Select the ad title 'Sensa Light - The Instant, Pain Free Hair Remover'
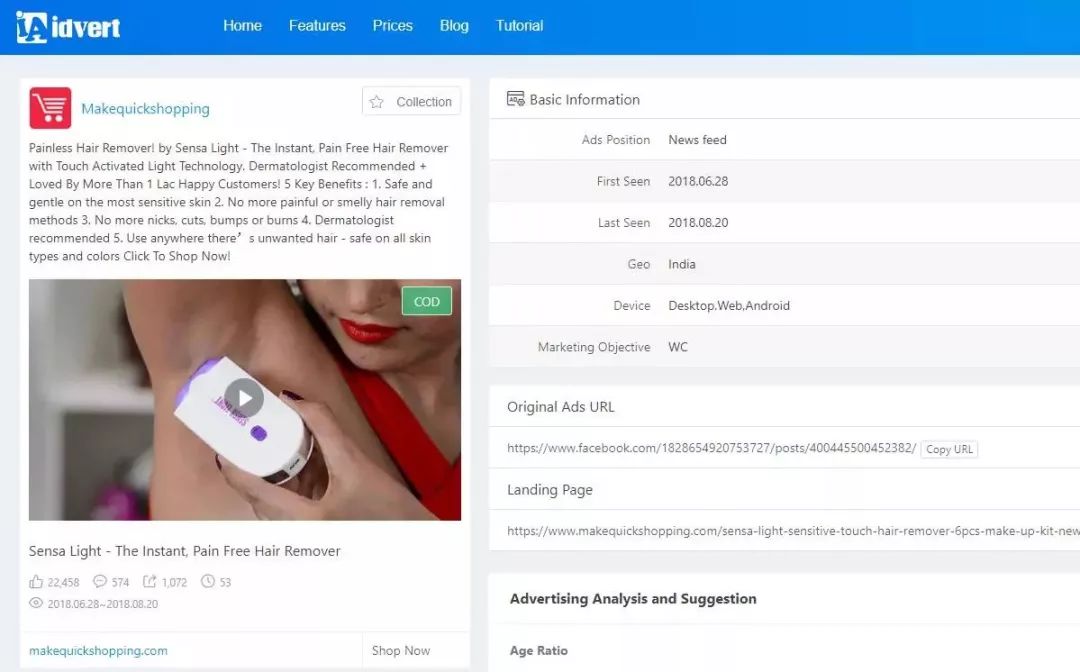The width and height of the screenshot is (1080, 672). pos(185,551)
